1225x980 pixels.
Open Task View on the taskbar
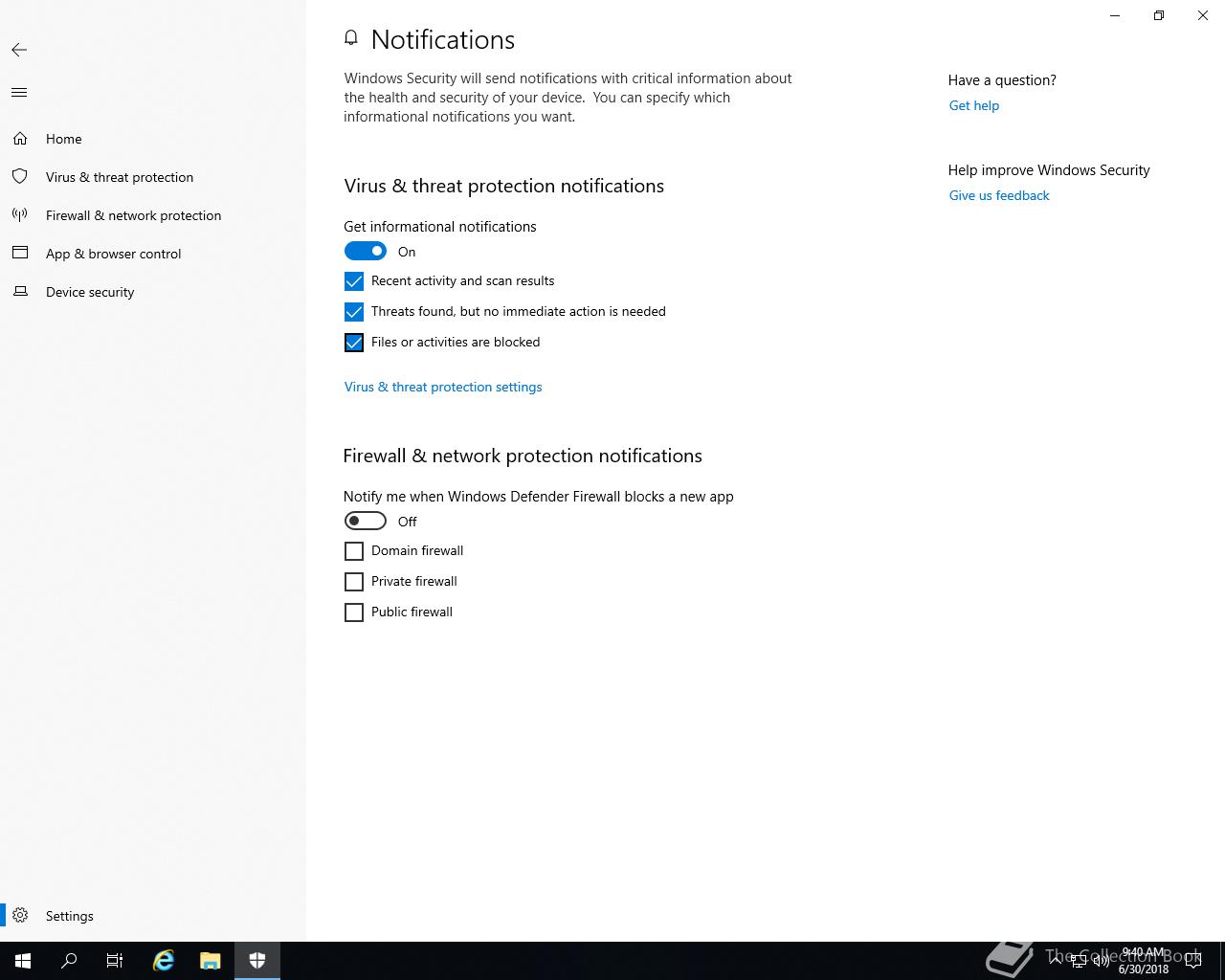tap(115, 961)
